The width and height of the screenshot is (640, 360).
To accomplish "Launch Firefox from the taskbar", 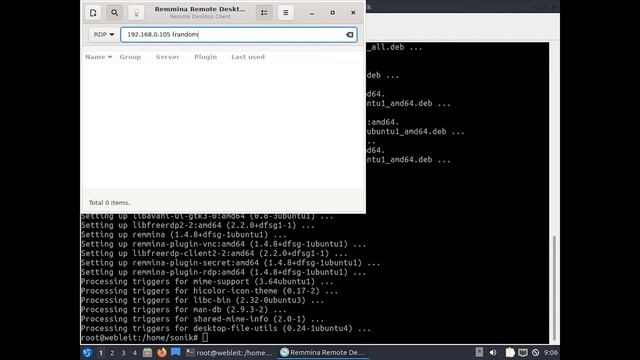I will point(162,352).
